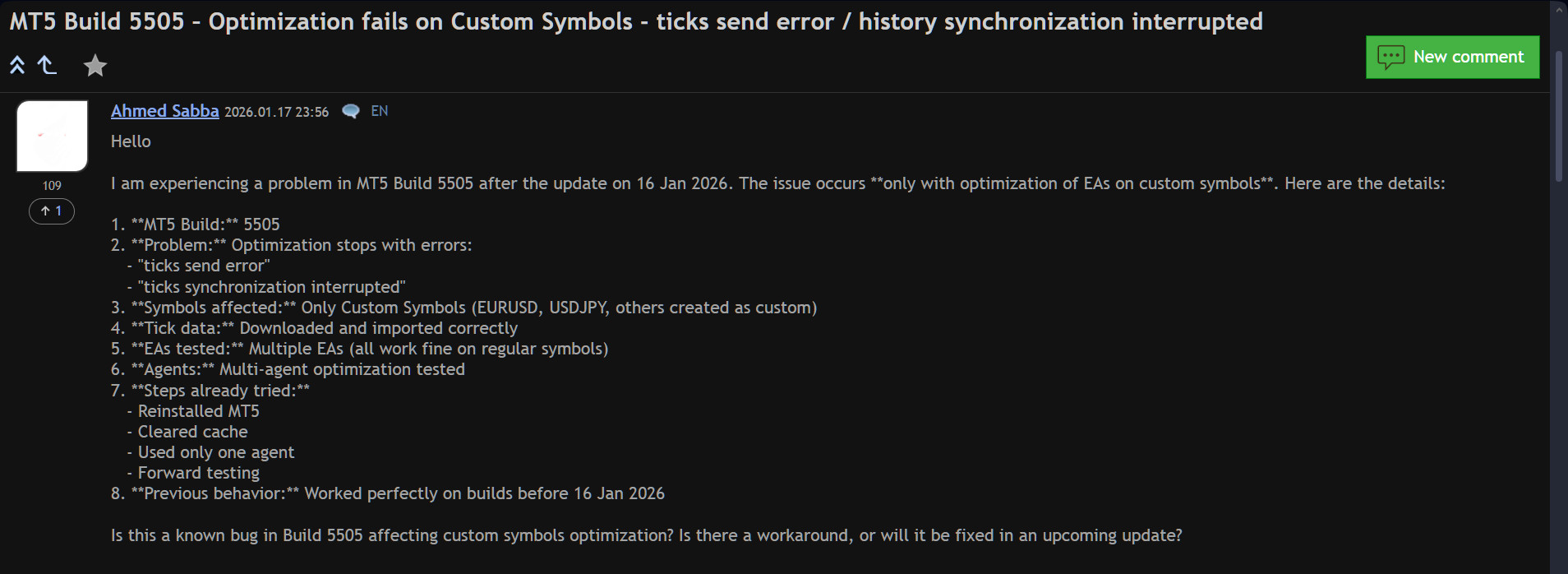Click the speech bubble icon beside the timestamp
1568x574 pixels.
click(351, 111)
